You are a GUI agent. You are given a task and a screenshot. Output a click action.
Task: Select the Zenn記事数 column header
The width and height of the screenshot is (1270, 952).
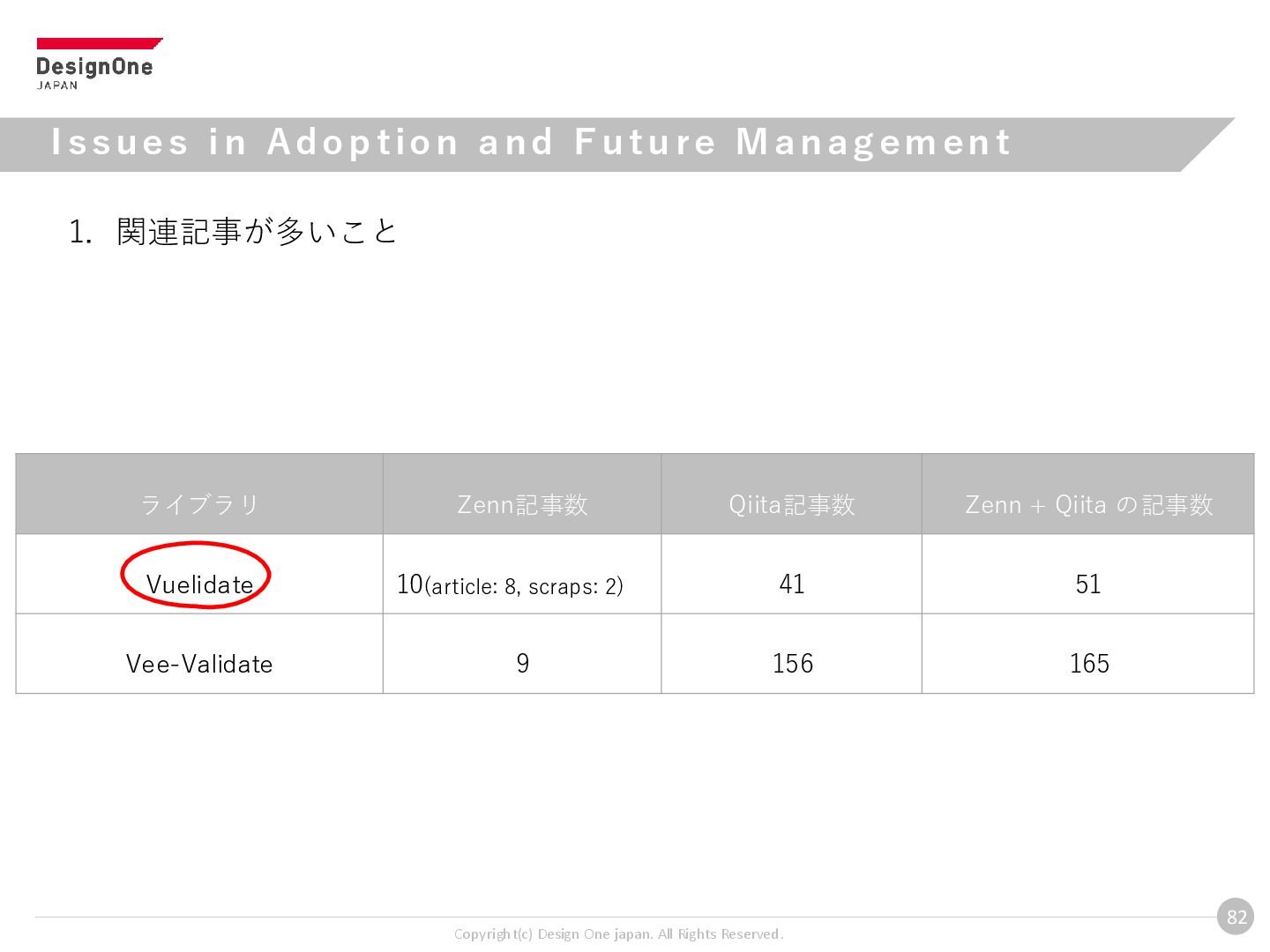click(x=522, y=504)
